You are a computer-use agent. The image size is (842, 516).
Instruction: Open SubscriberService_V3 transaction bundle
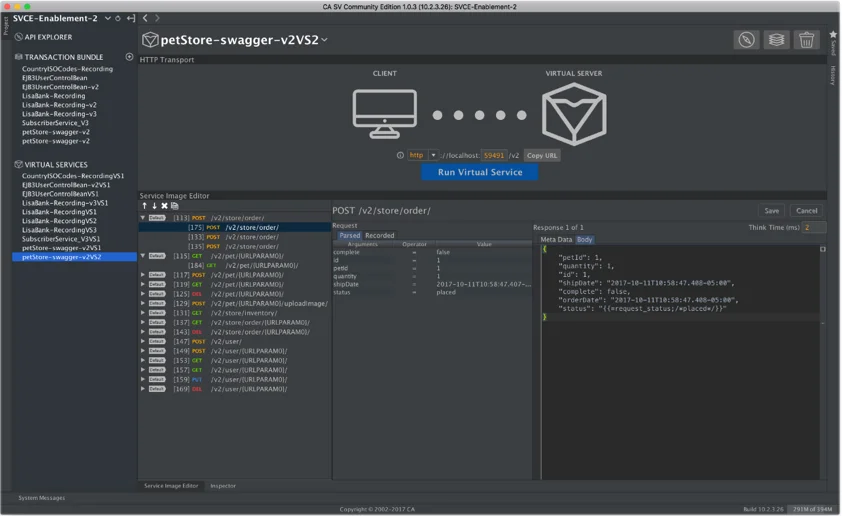tap(55, 123)
